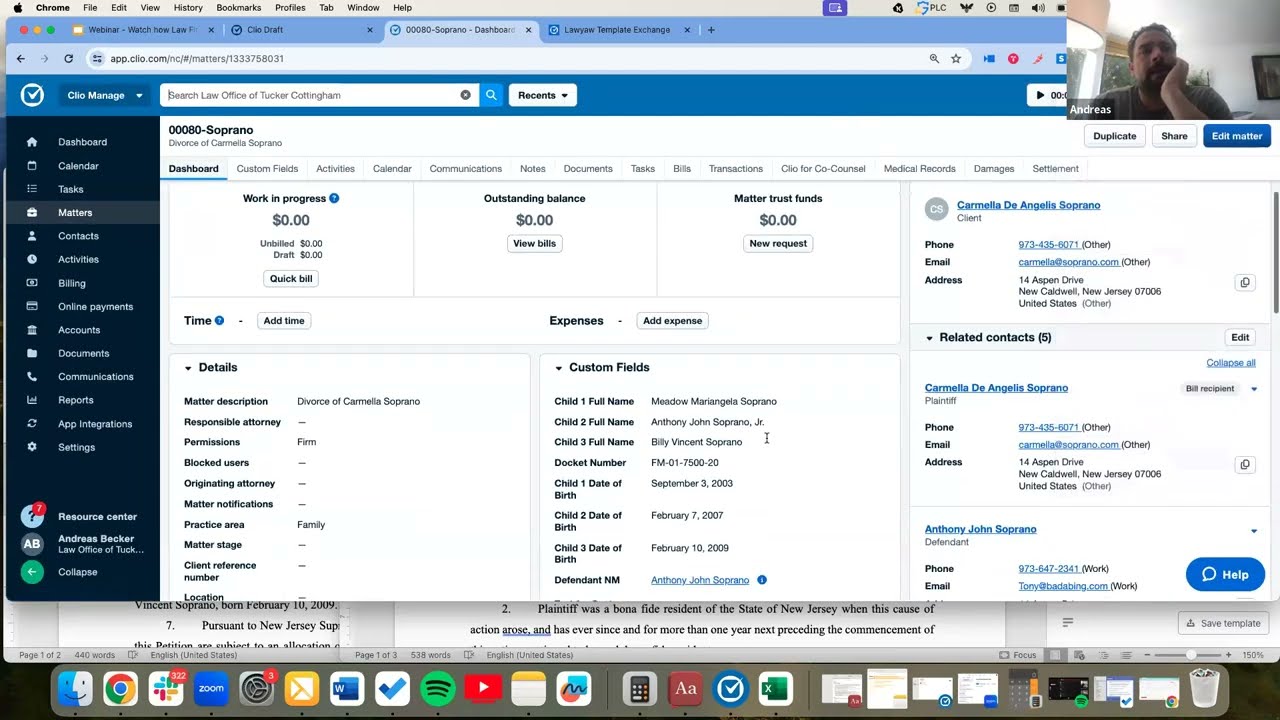1280x720 pixels.
Task: Click Work in progress info icon
Action: pyautogui.click(x=334, y=198)
